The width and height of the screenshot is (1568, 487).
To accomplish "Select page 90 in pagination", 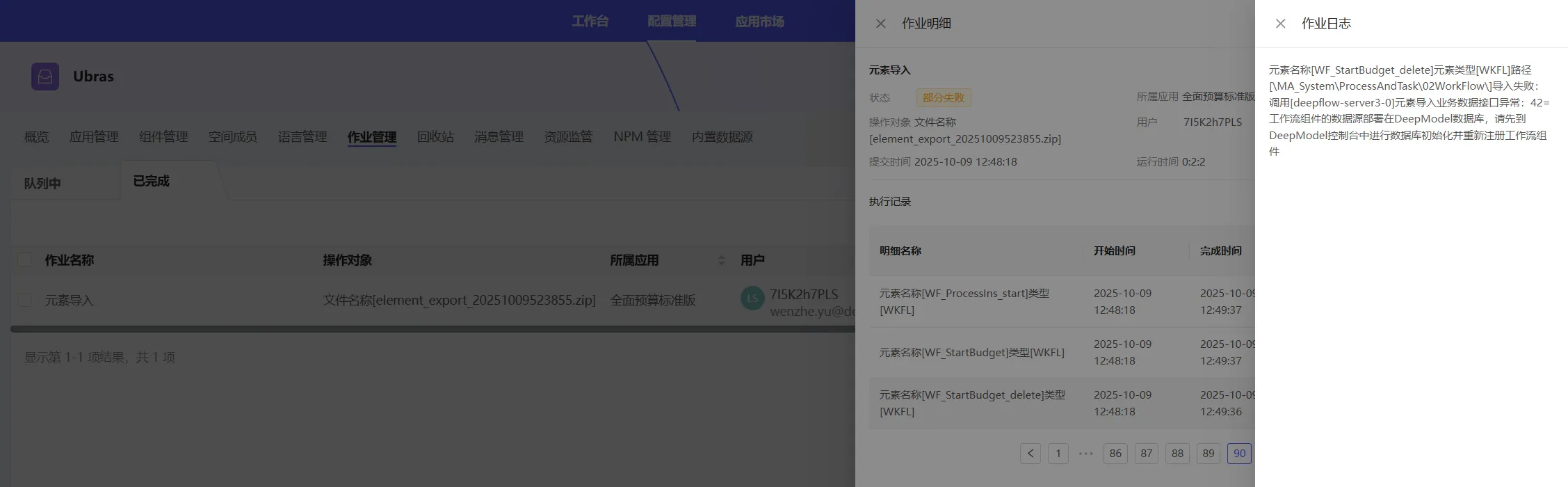I will [1239, 454].
